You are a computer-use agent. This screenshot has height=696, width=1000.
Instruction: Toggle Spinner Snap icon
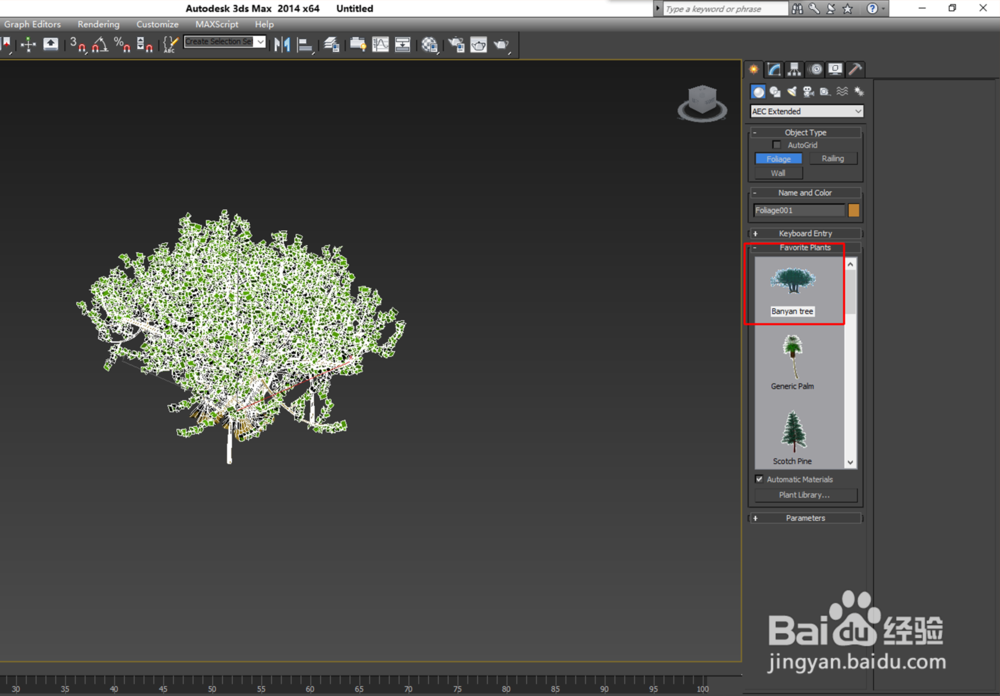[145, 44]
